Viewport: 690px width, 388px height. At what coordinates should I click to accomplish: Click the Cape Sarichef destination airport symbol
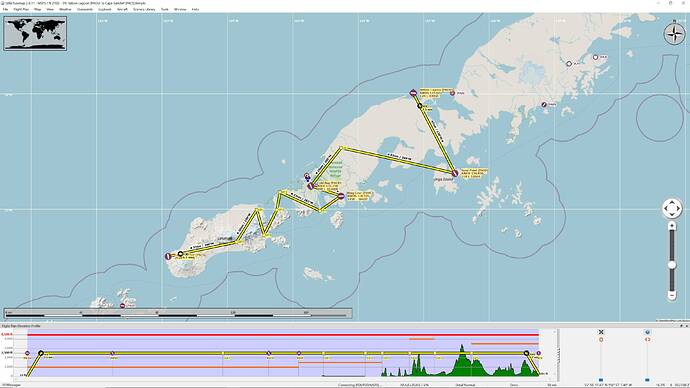[168, 256]
